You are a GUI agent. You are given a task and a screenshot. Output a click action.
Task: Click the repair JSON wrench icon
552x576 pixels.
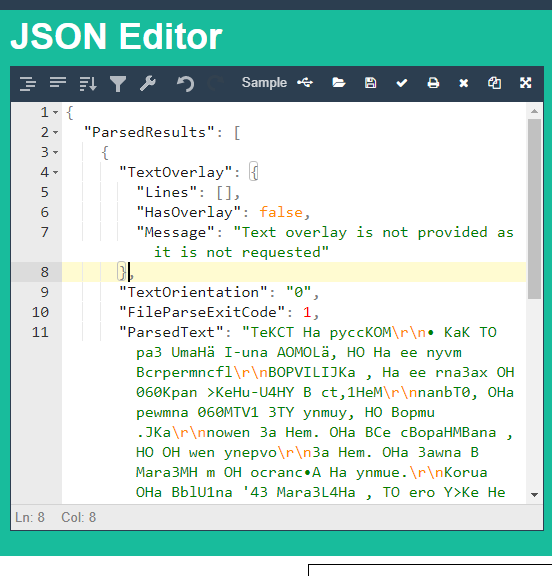(148, 83)
